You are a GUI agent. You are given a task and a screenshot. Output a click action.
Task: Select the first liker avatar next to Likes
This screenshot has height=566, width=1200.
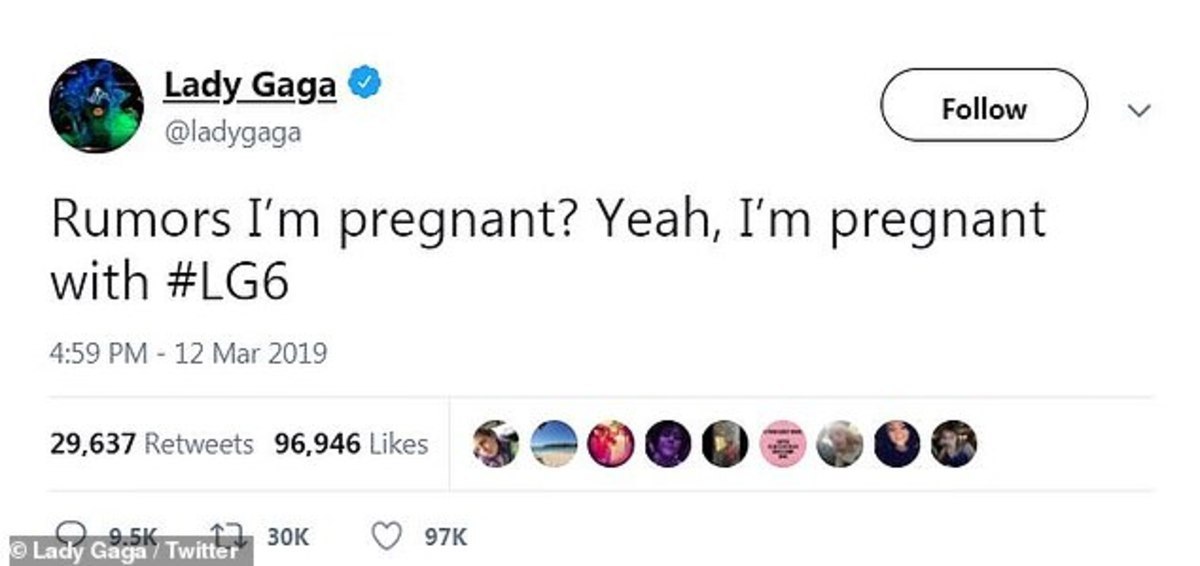[496, 443]
